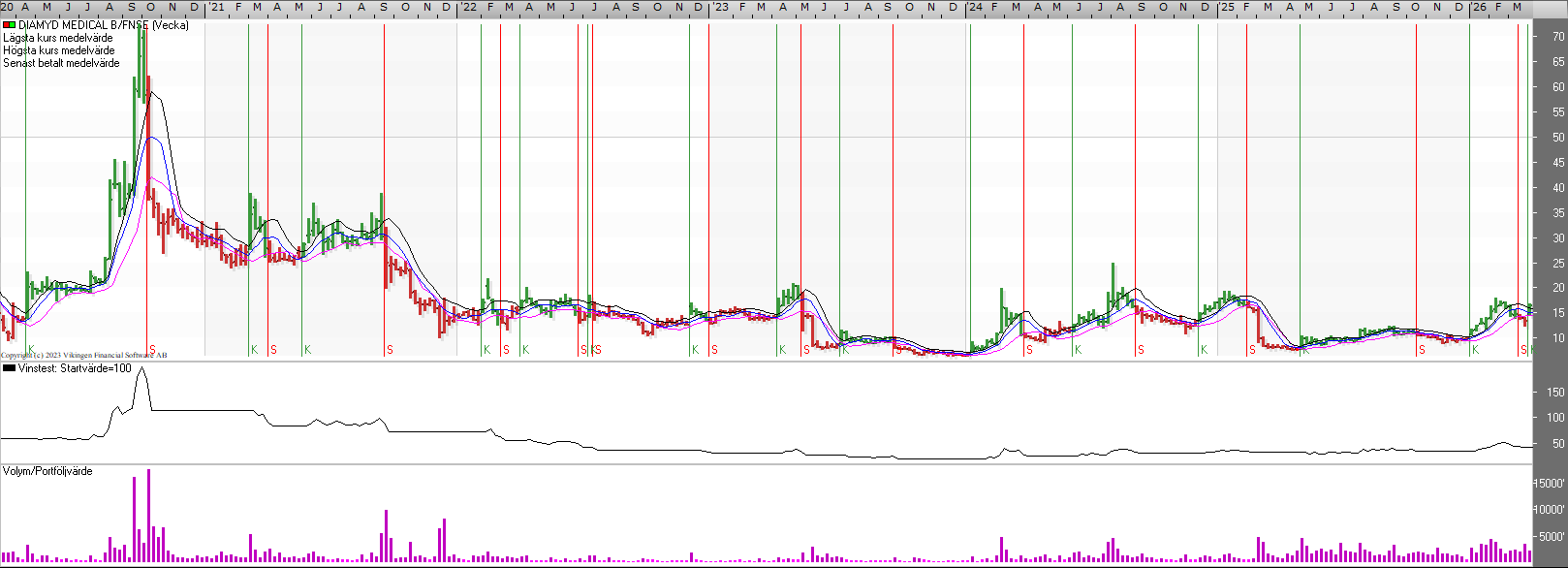Pick the Högsta kurs medelvärde legend entry
This screenshot has width=1568, height=568.
pos(59,50)
